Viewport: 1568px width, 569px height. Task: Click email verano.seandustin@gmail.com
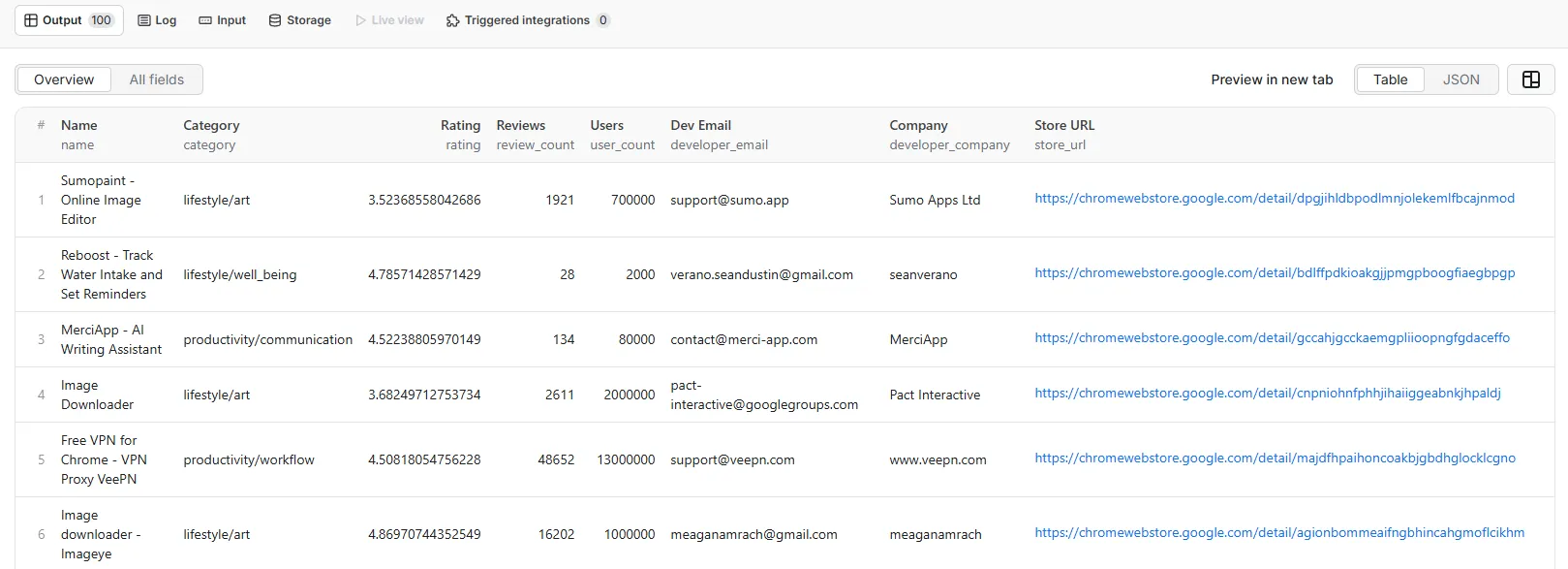[x=761, y=274]
